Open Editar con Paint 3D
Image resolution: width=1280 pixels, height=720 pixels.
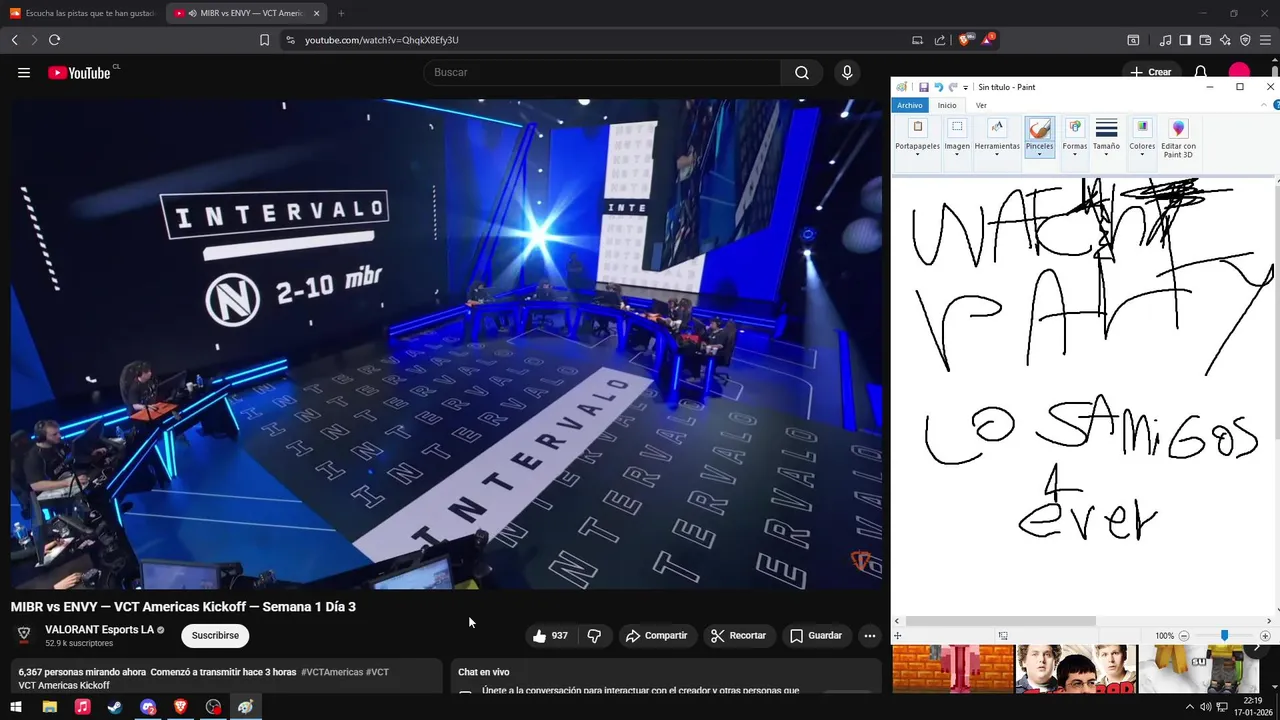coord(1178,137)
